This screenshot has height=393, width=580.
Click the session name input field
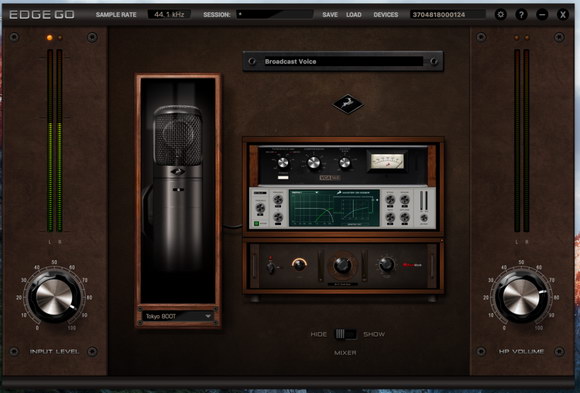275,14
